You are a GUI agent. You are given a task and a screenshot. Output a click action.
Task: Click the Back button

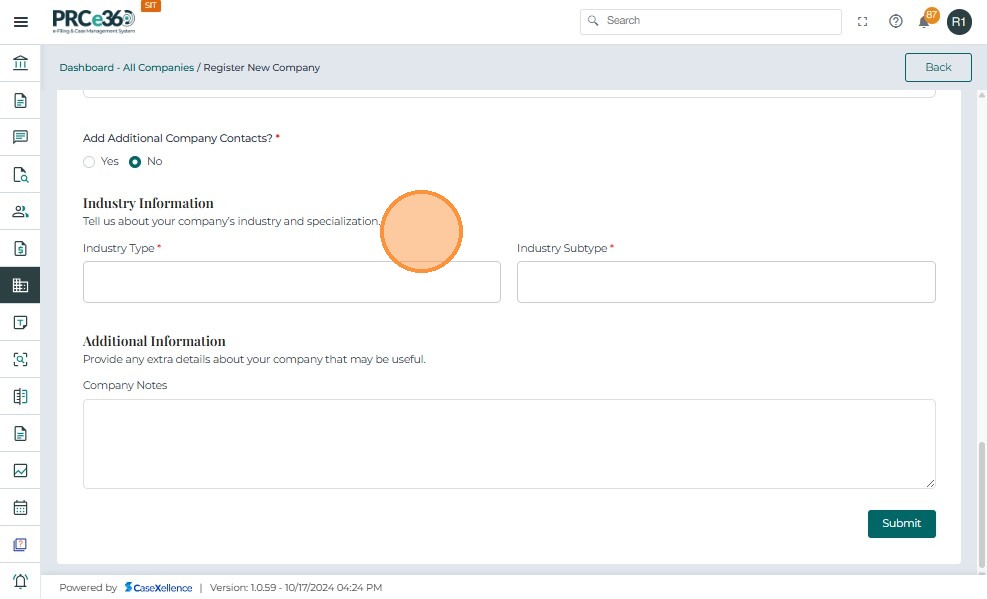(x=938, y=67)
